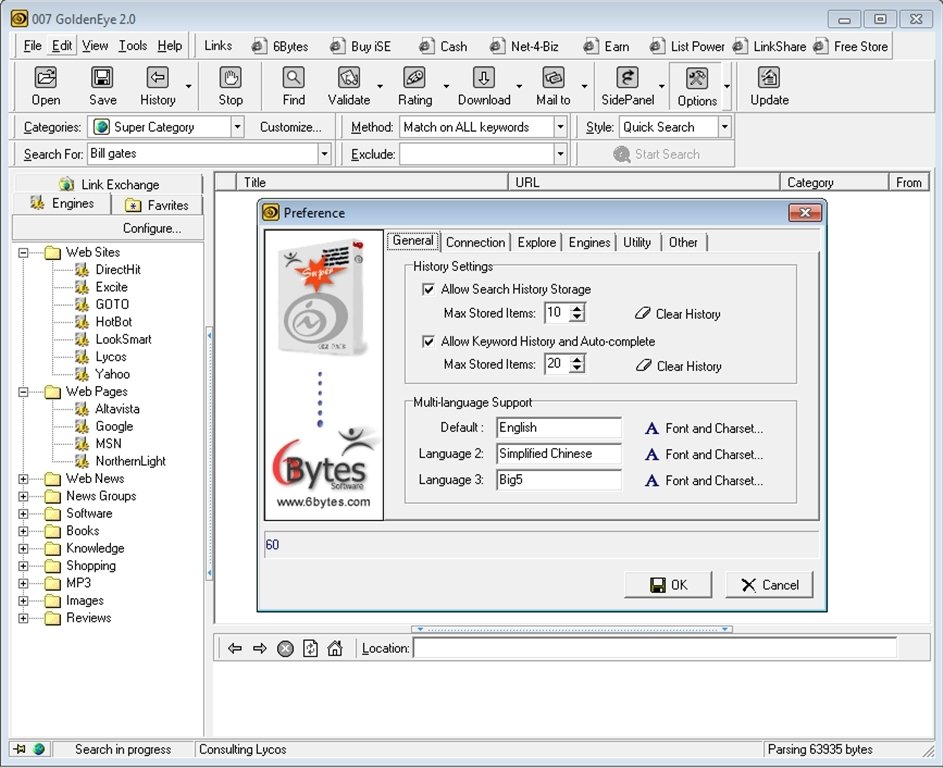943x768 pixels.
Task: Click the browser forward arrow icon
Action: coord(260,648)
